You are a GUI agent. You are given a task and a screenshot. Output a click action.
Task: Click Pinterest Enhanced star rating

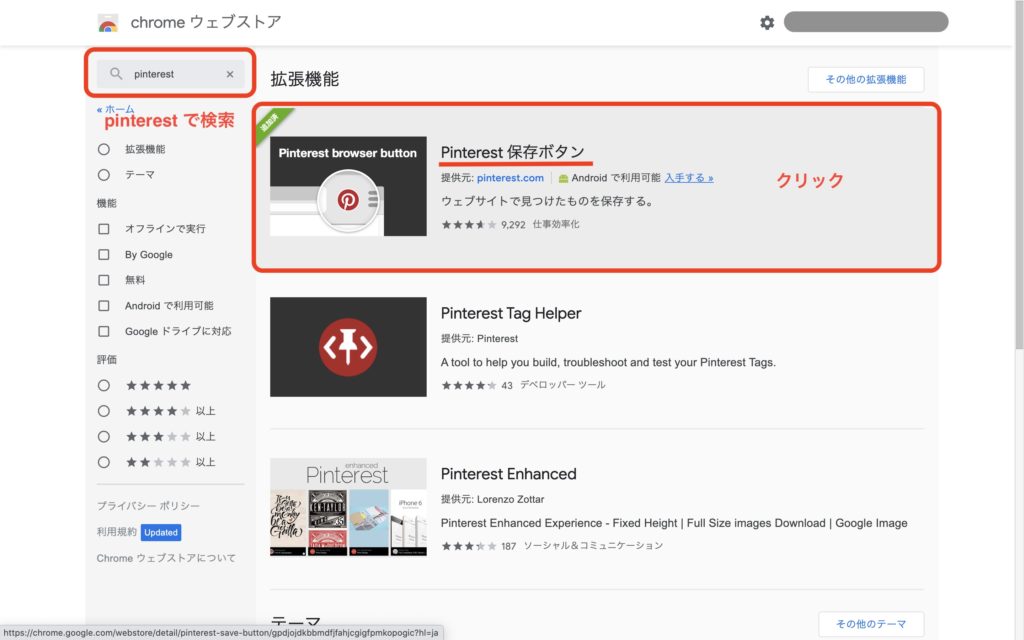click(x=469, y=546)
